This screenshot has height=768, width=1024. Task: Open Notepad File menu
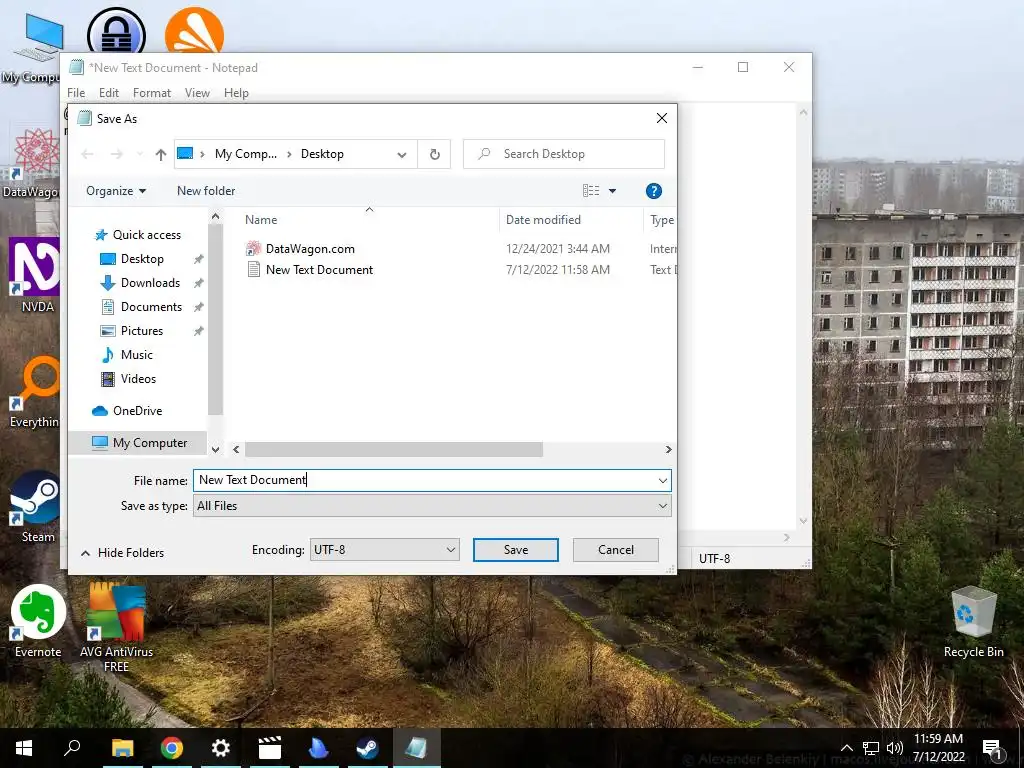(x=76, y=93)
